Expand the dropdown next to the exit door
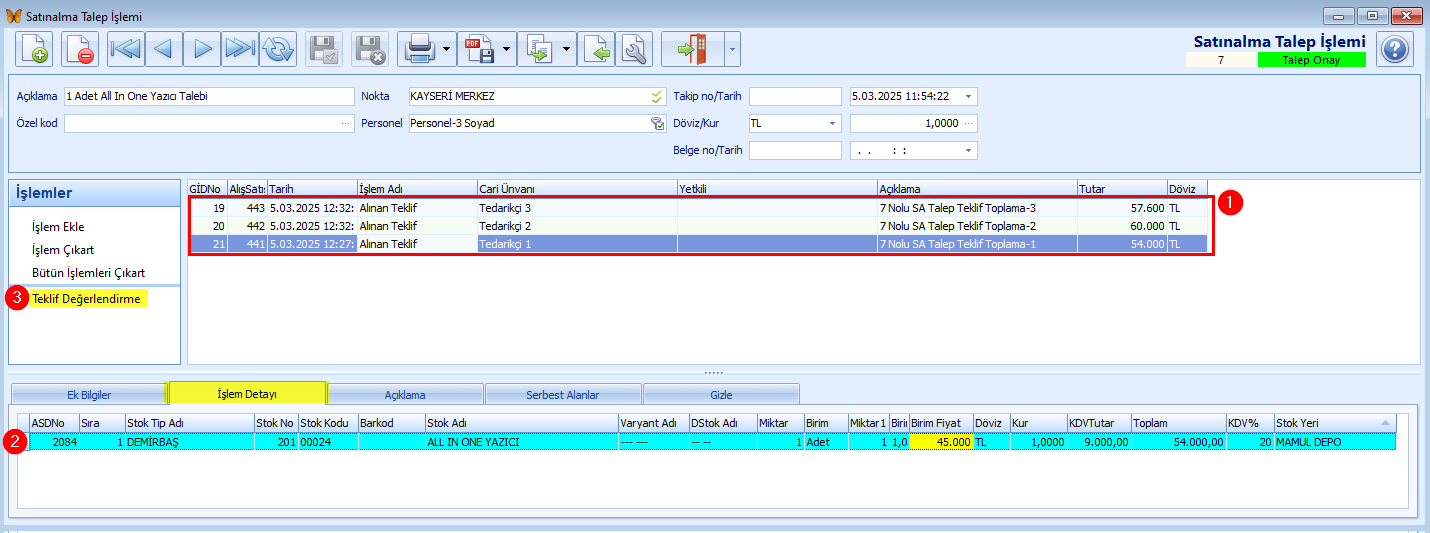Screen dimensions: 1430x533 tap(732, 48)
